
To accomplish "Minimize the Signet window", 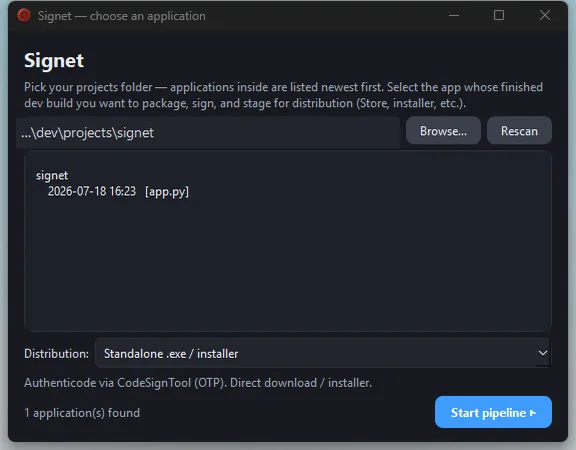I will pyautogui.click(x=454, y=15).
